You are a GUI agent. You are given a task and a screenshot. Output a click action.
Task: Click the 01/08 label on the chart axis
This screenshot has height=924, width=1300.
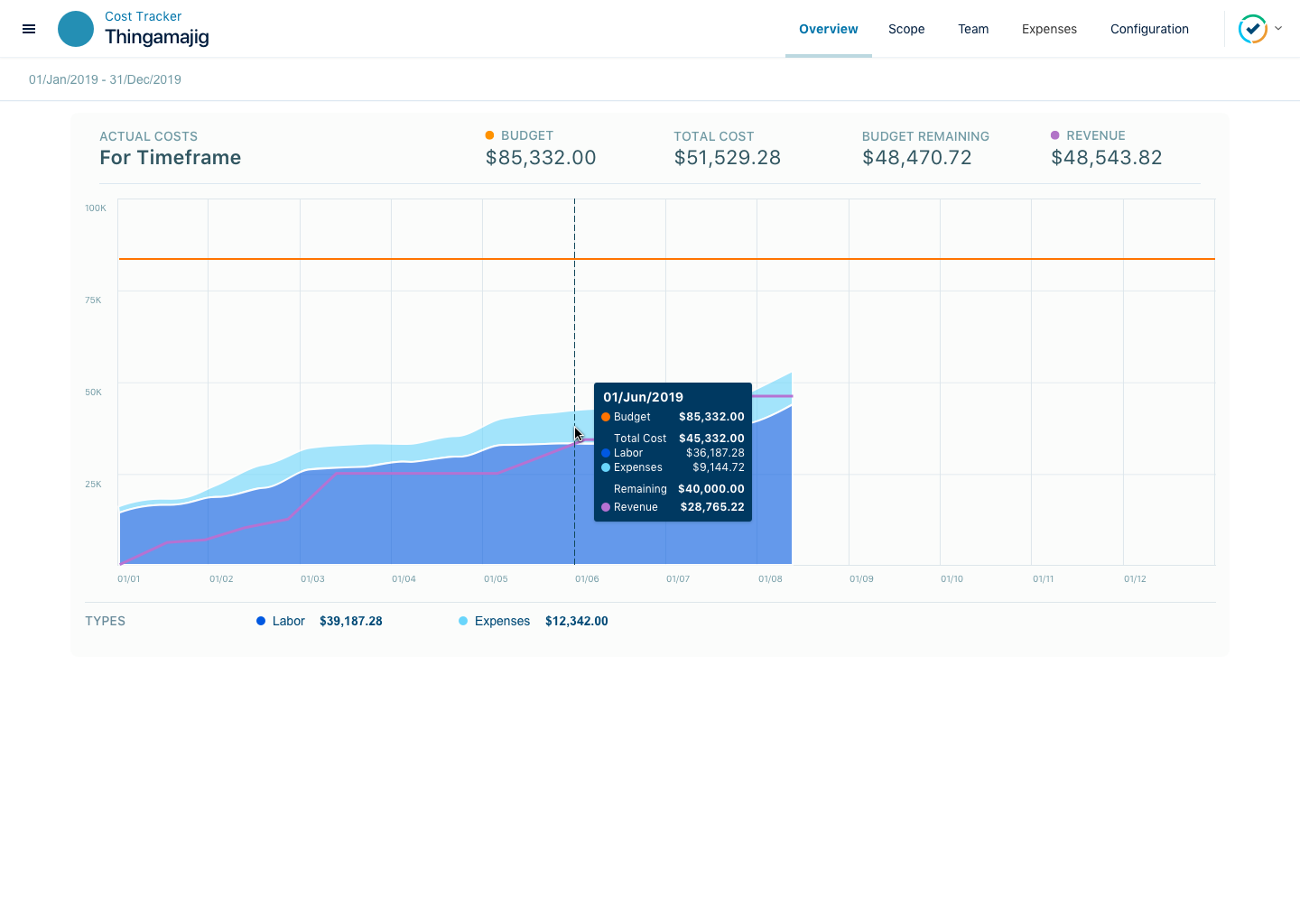(x=770, y=578)
